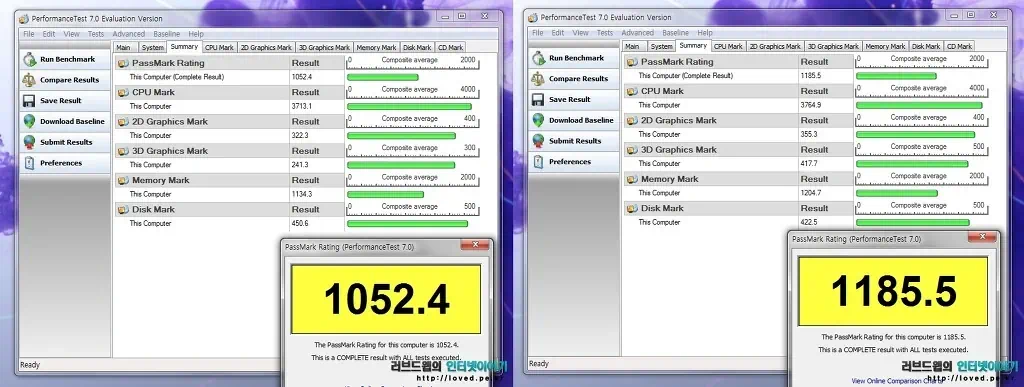Click Disk Mark row icon in right window
This screenshot has width=1024, height=387.
click(632, 209)
